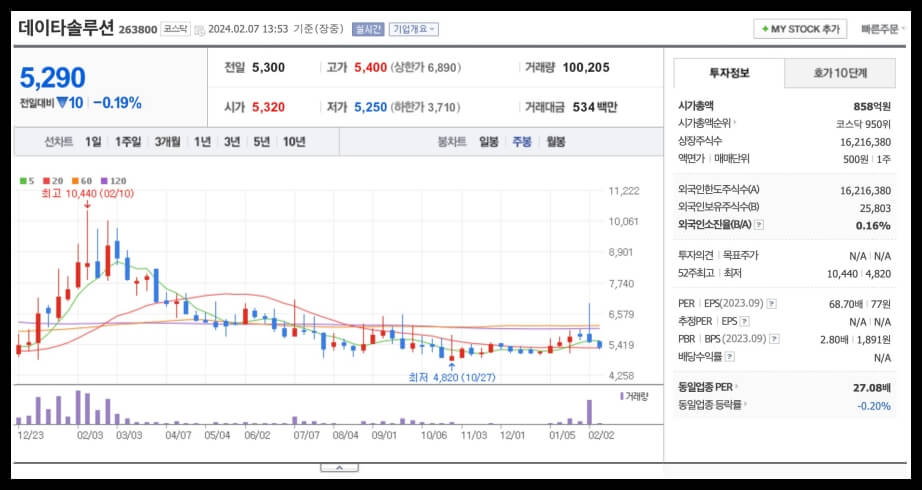Click the orange 60 moving average legend
This screenshot has height=490, width=922.
(x=82, y=181)
